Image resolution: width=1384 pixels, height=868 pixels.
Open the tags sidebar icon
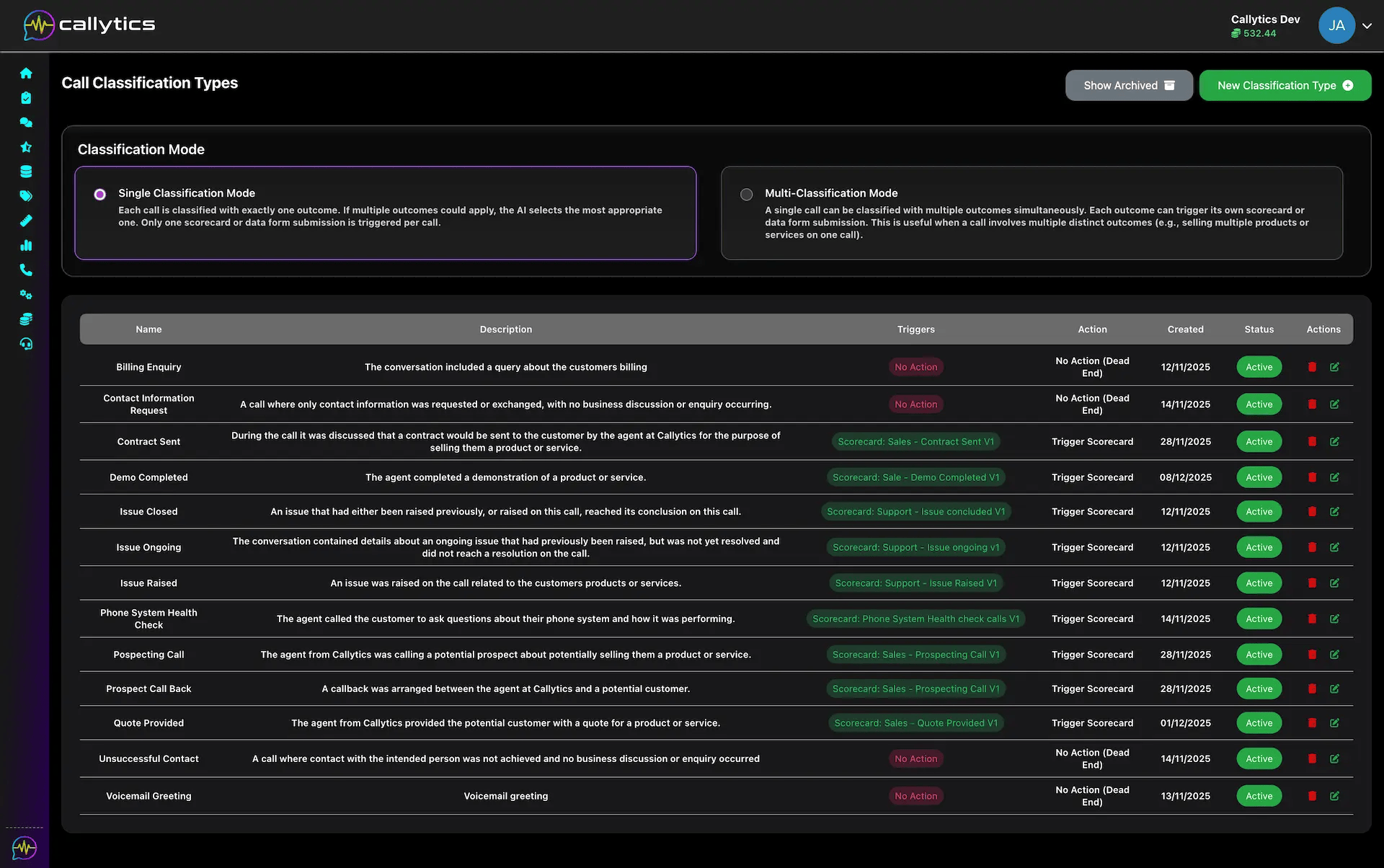coord(26,196)
